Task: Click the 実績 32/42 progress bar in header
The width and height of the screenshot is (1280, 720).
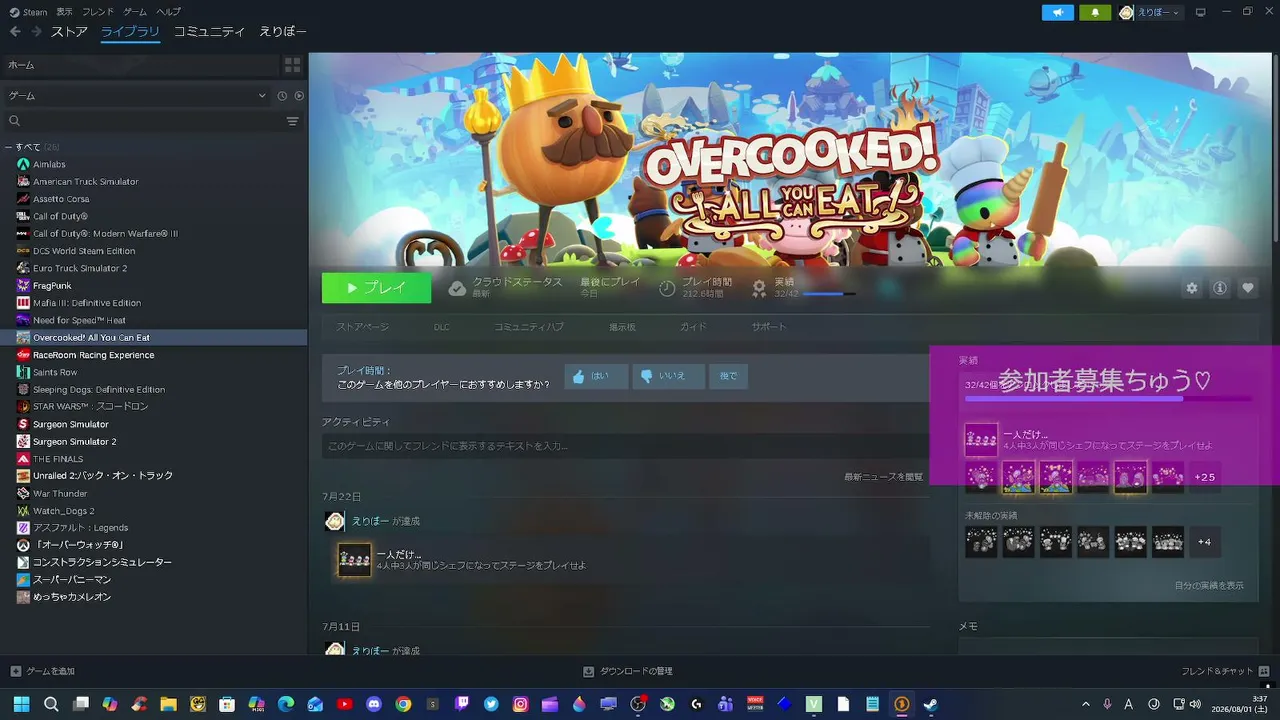Action: [x=829, y=294]
